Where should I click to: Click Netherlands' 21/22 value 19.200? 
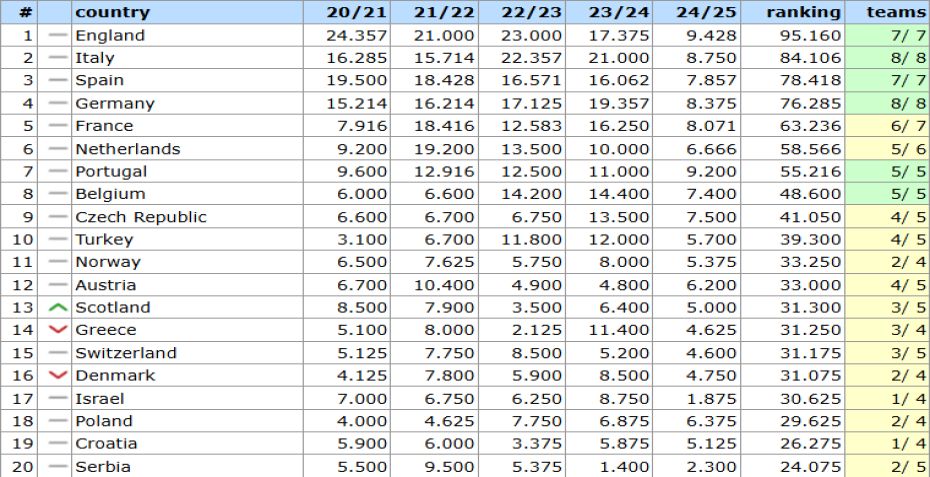(444, 149)
